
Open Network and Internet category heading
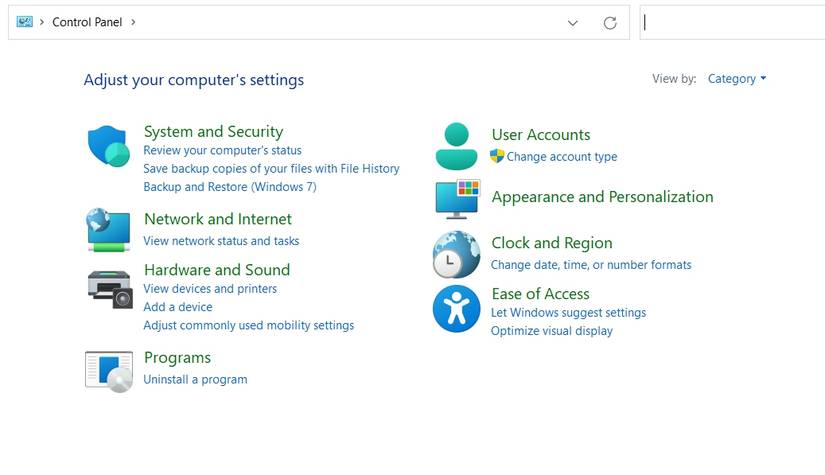(218, 219)
